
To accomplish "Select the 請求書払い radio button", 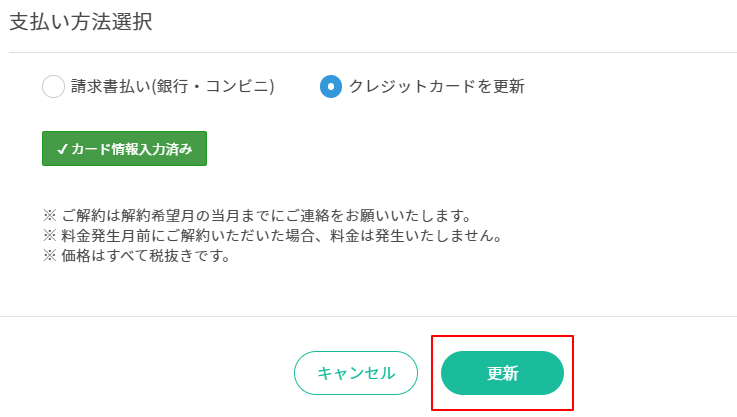I will 53,87.
